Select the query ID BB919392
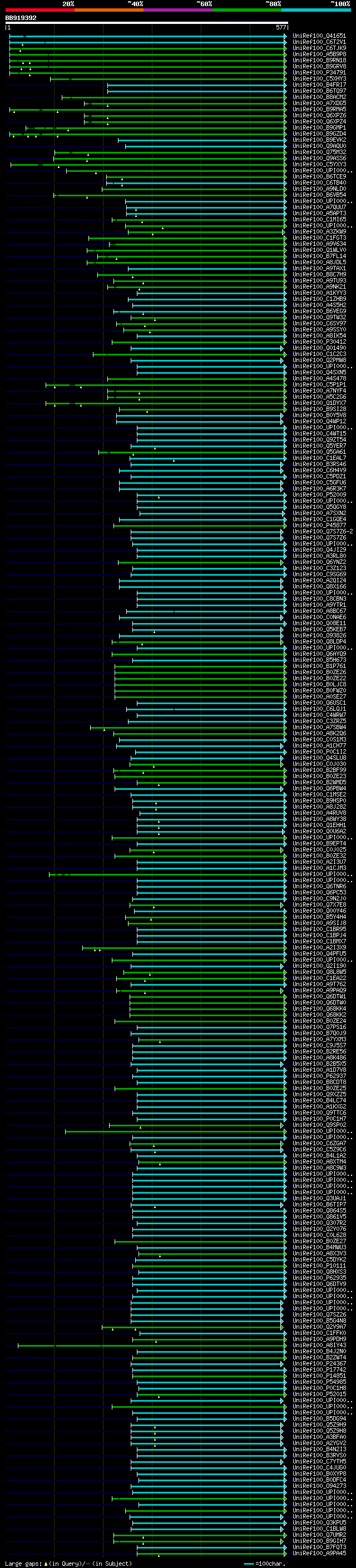Screen dimensions: 356x1568 pos(21,18)
